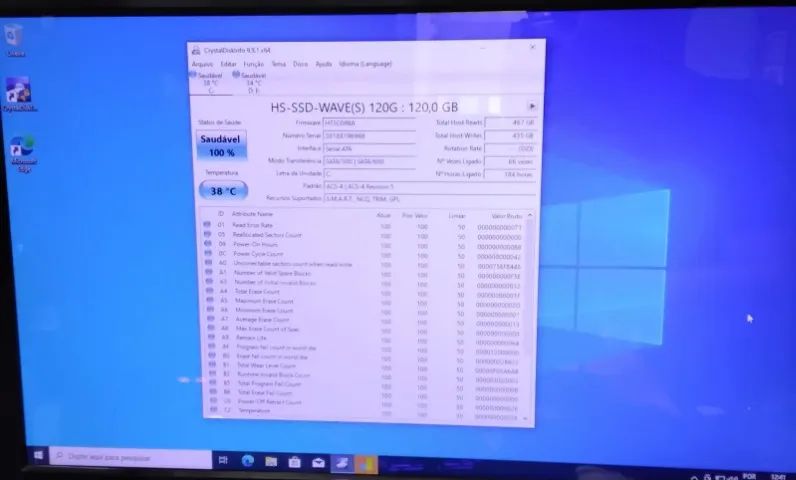Image resolution: width=796 pixels, height=480 pixels.
Task: Select the Minimum Erase Count row
Action: point(365,311)
